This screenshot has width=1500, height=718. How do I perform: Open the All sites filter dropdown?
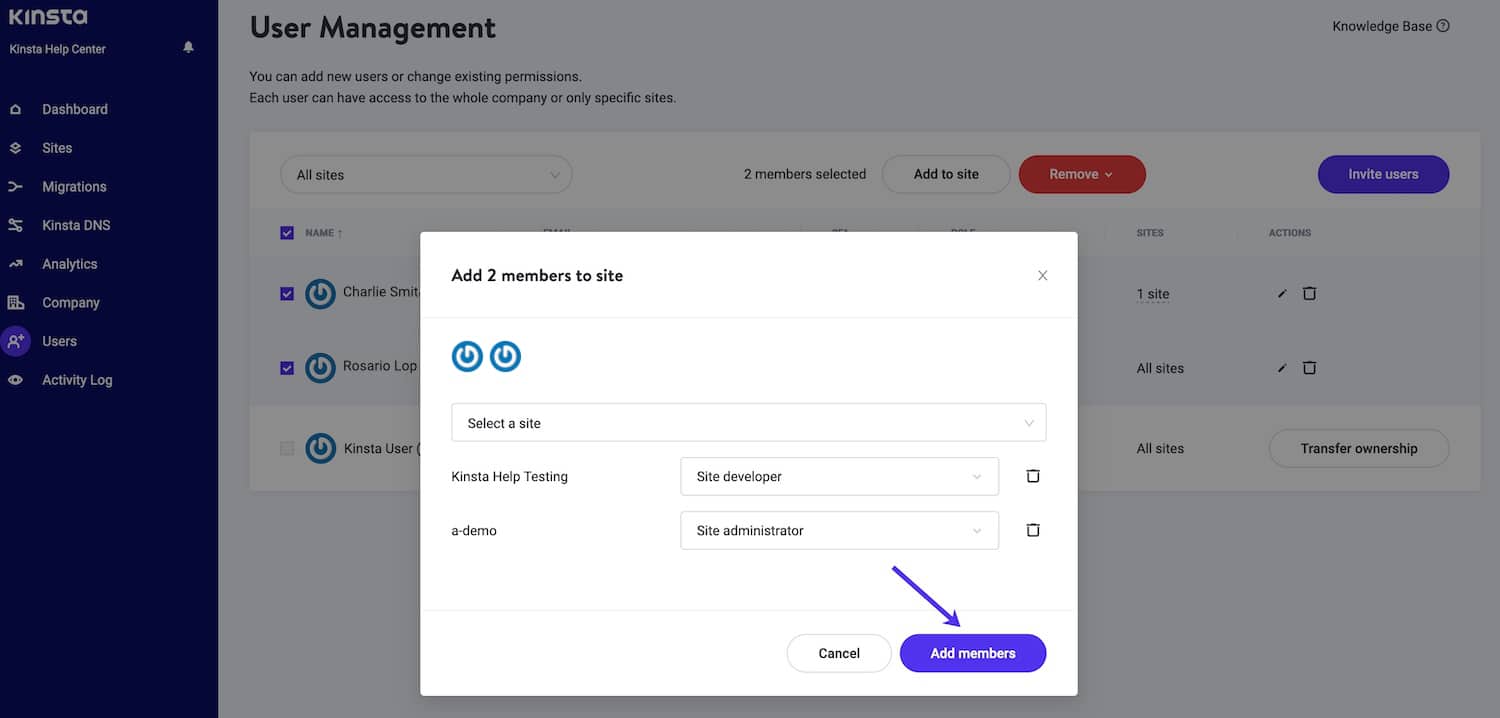point(426,175)
